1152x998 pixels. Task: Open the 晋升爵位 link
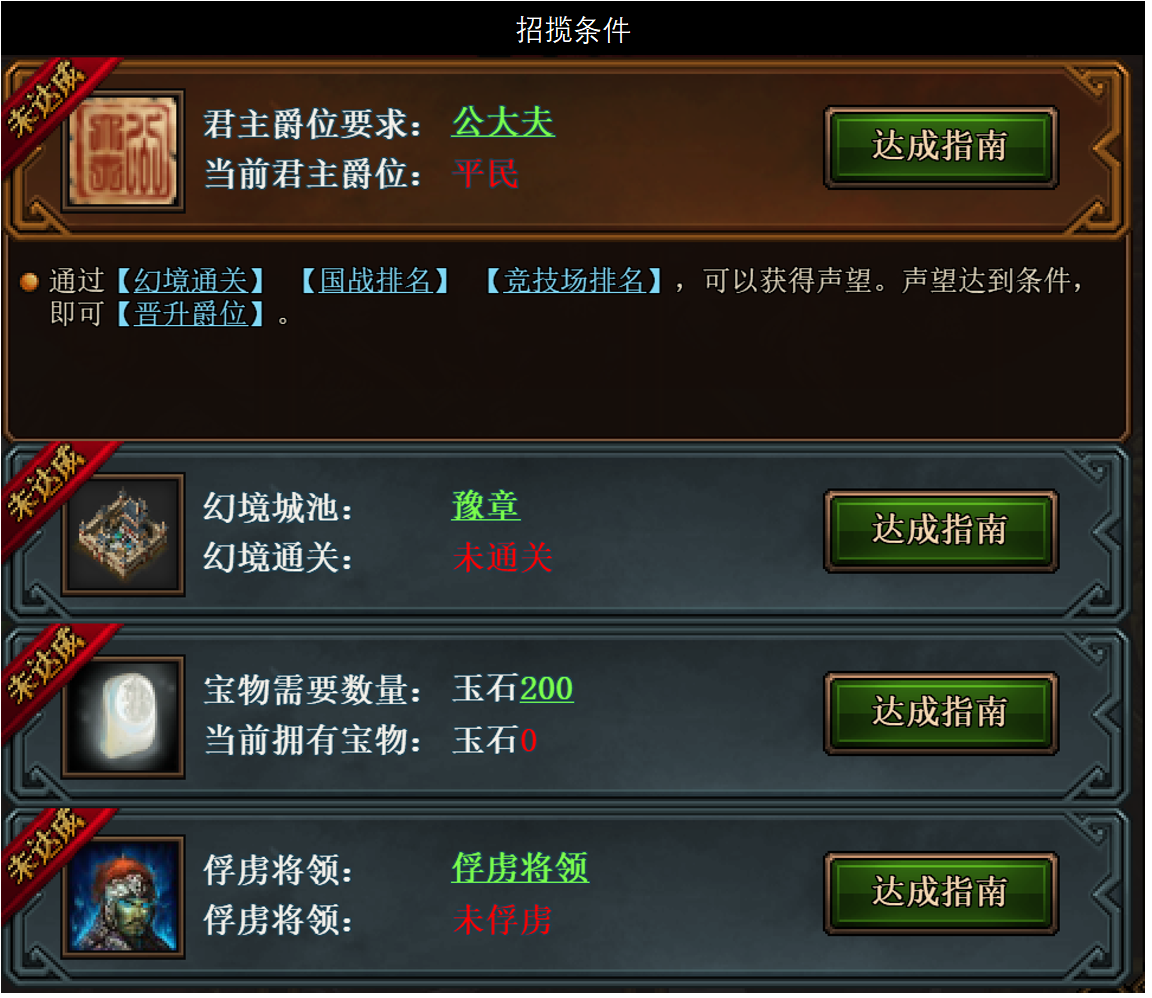coord(190,315)
